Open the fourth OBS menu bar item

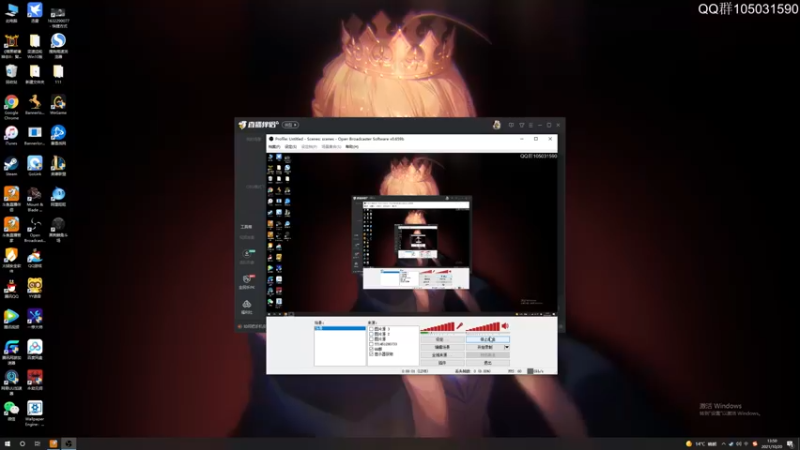(331, 147)
